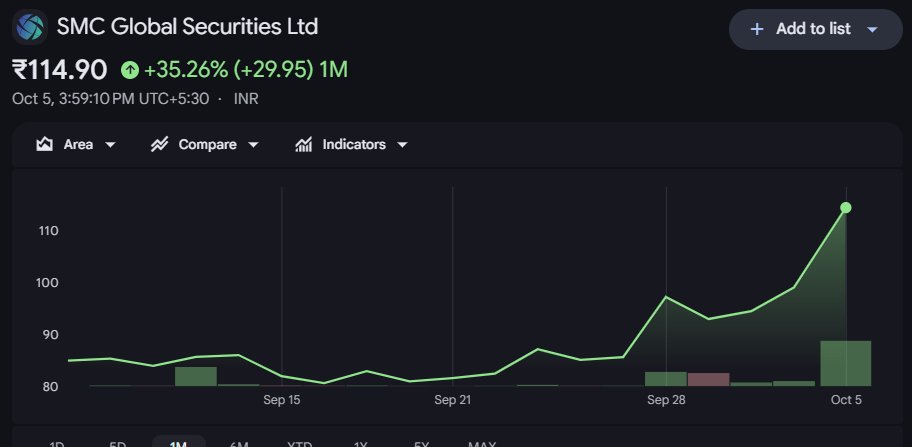Select the MAX time range tab
Image resolution: width=912 pixels, height=447 pixels.
click(x=482, y=444)
